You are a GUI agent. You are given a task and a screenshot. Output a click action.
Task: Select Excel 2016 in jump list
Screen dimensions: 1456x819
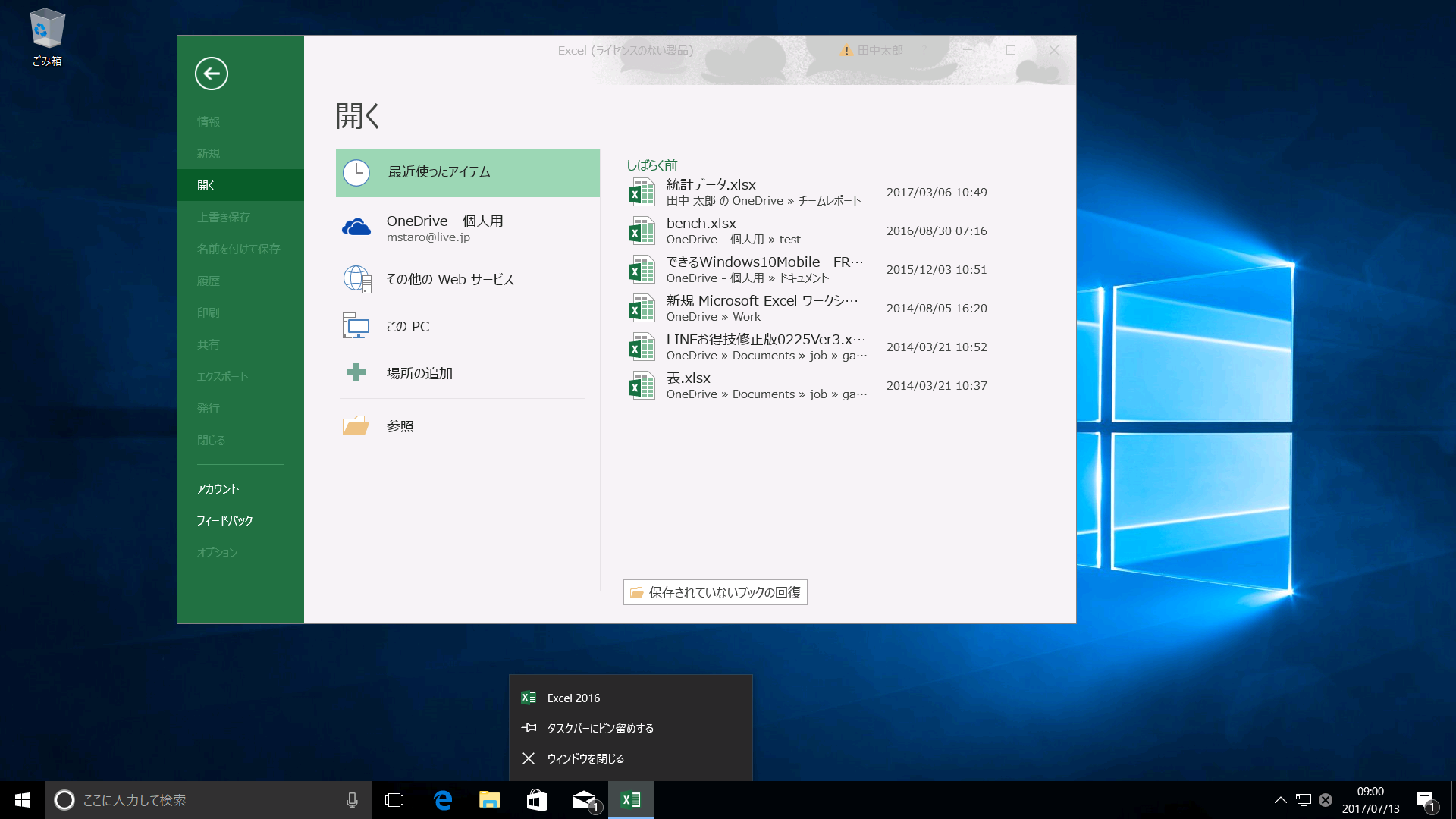(x=630, y=698)
